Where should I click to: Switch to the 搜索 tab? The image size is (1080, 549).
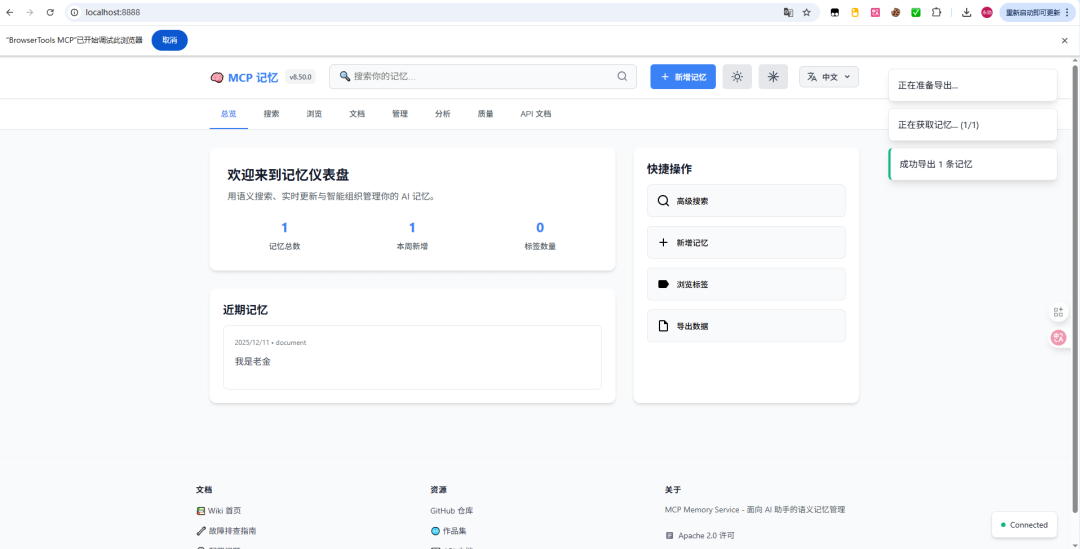(271, 114)
